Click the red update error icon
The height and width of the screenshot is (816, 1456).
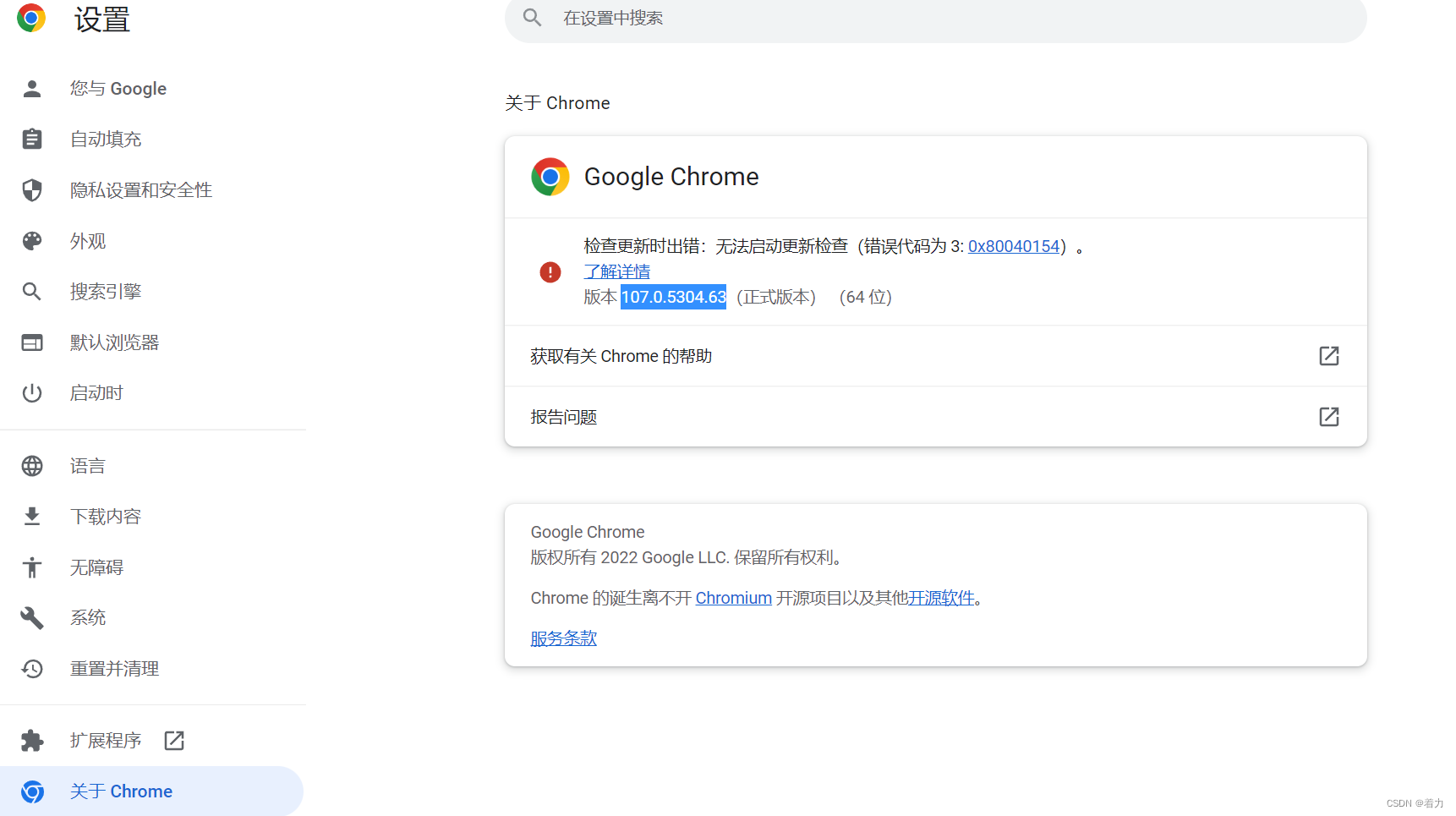tap(550, 271)
